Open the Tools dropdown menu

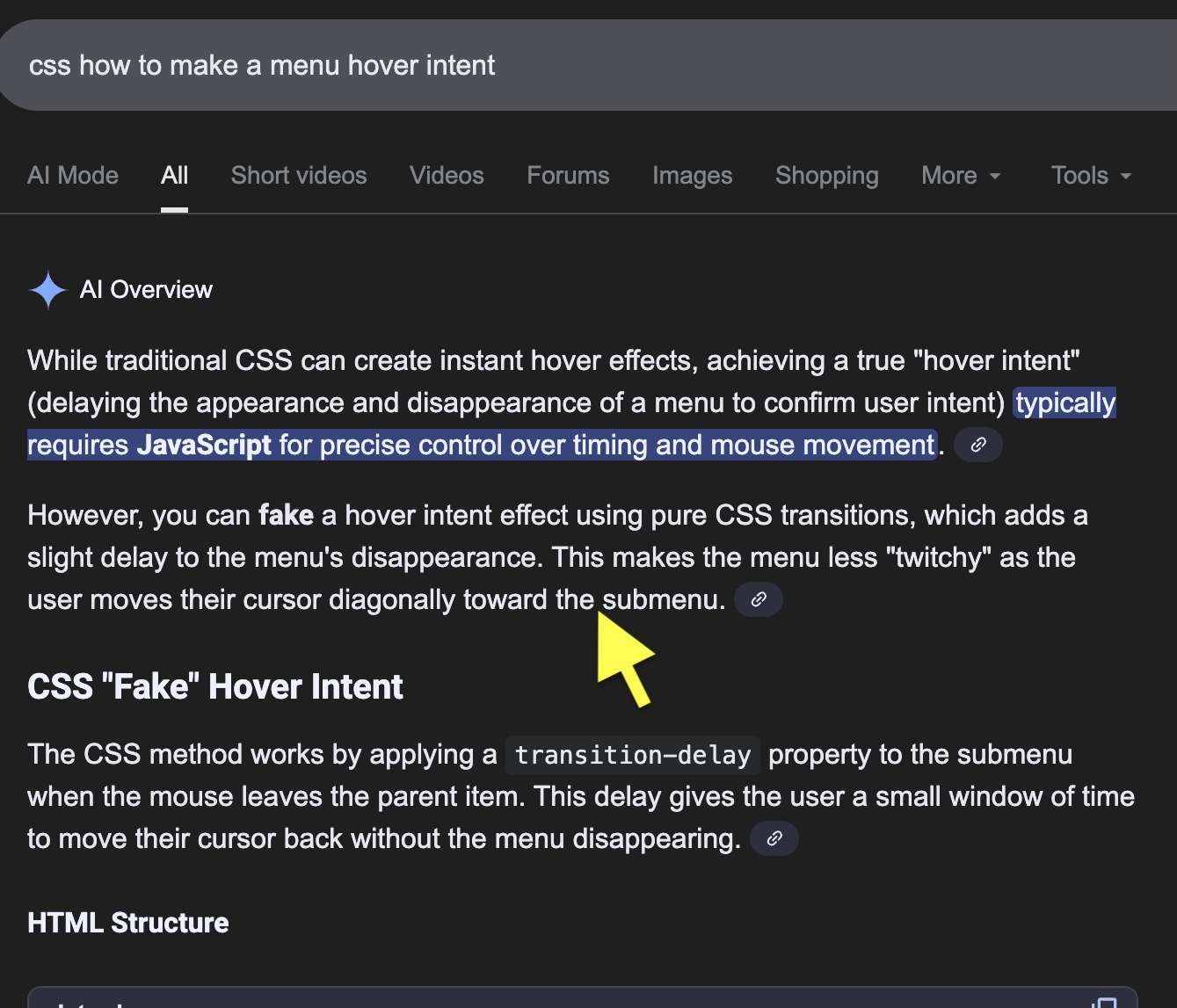click(1090, 176)
